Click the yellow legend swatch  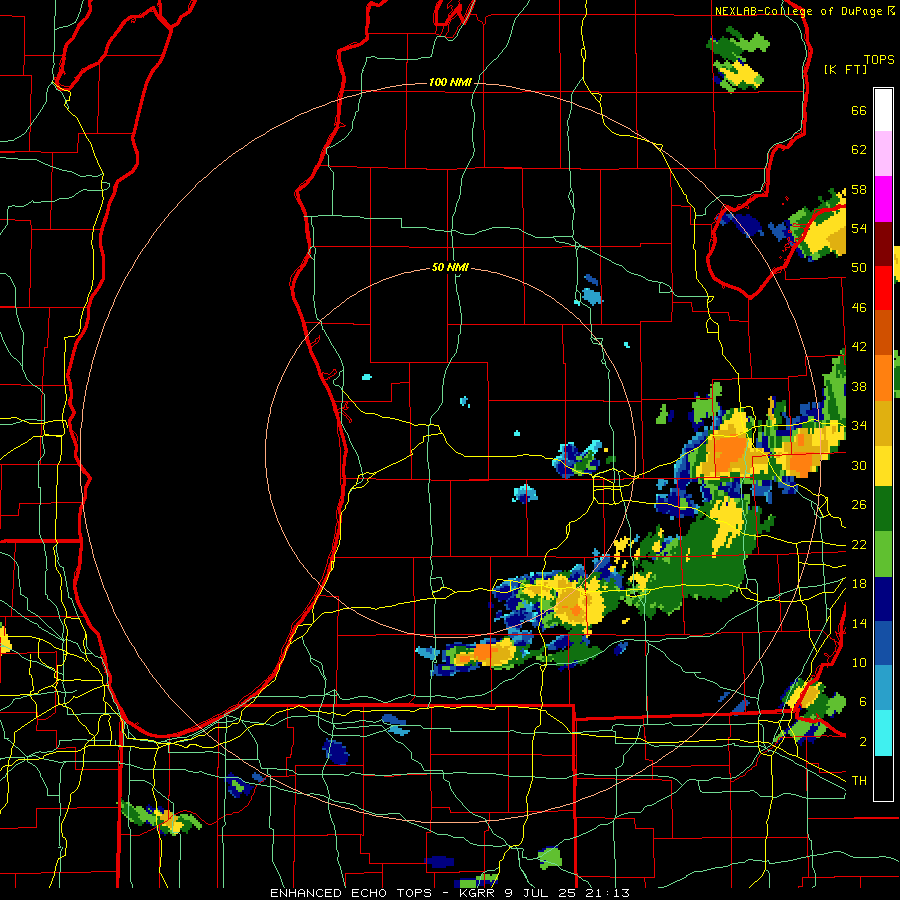point(883,466)
